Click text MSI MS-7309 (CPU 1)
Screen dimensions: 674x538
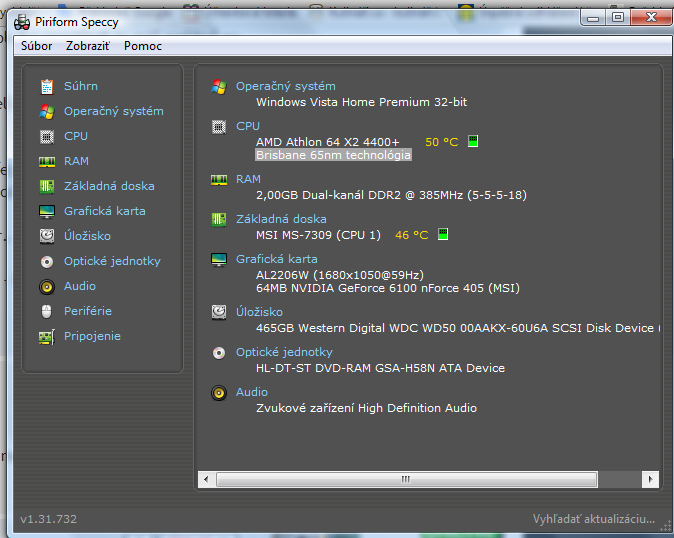318,235
